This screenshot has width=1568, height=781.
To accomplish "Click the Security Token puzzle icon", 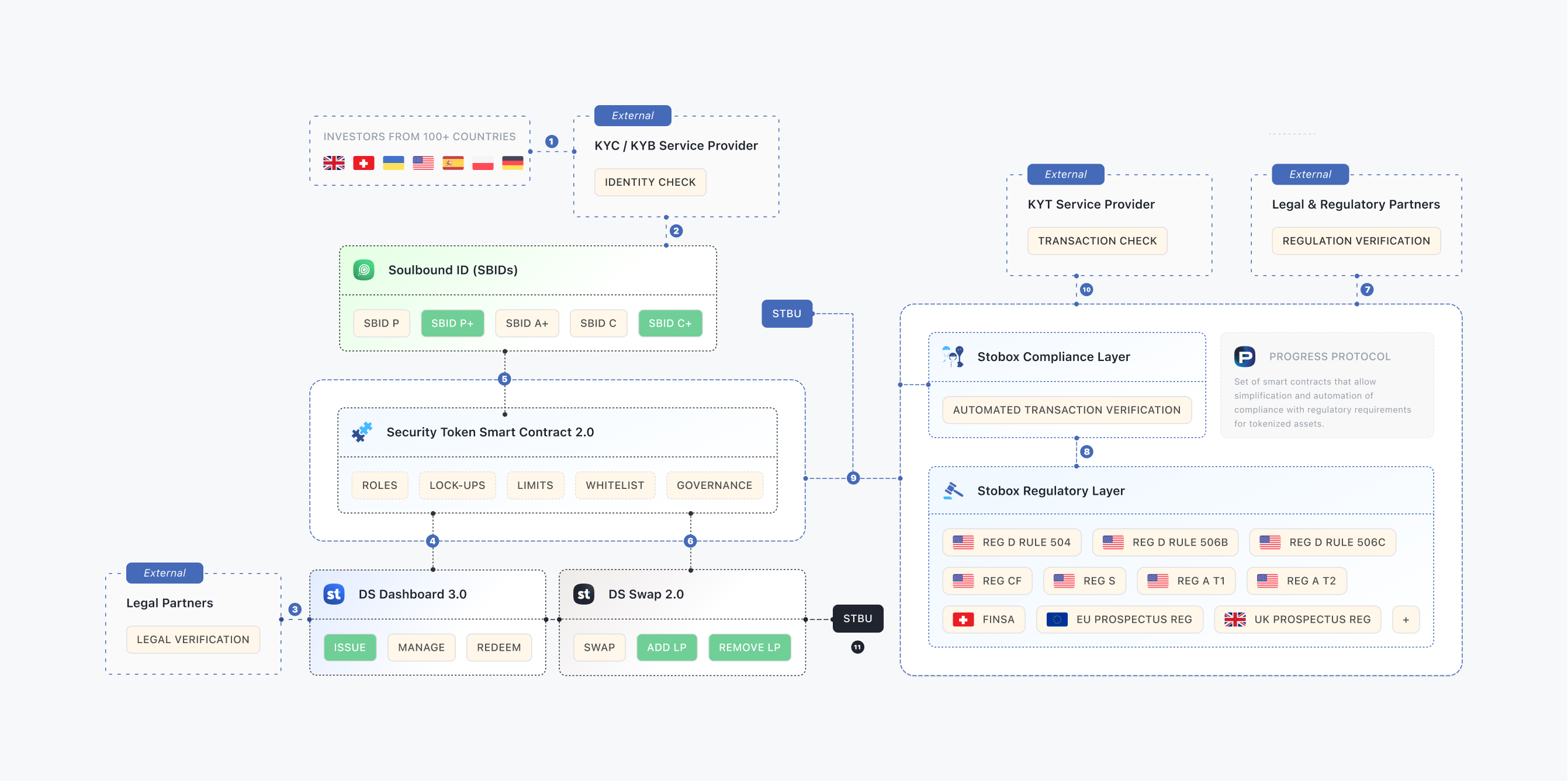I will (x=362, y=432).
